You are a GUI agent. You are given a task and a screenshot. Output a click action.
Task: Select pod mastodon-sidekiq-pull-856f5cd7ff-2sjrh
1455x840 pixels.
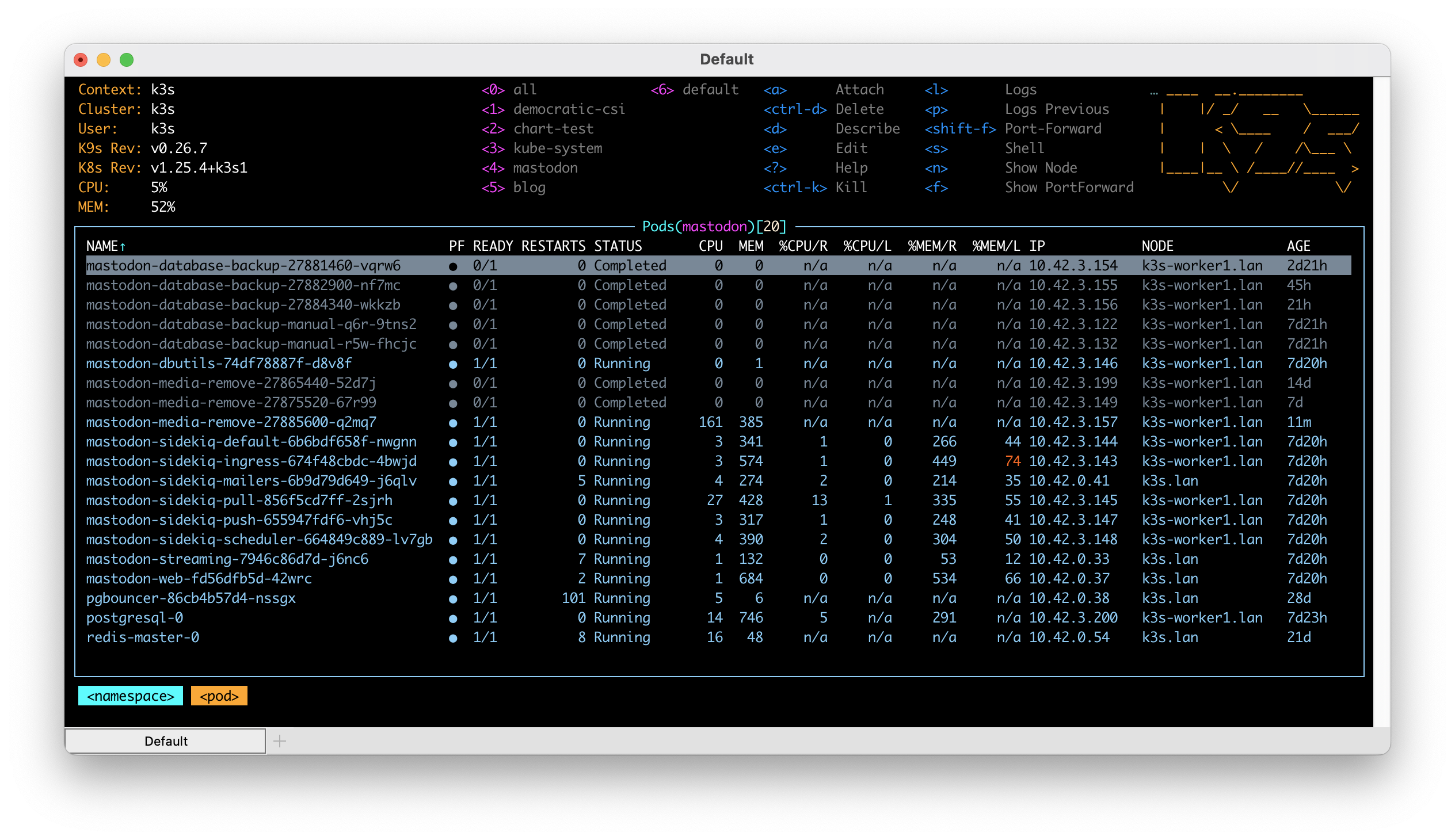pyautogui.click(x=718, y=501)
